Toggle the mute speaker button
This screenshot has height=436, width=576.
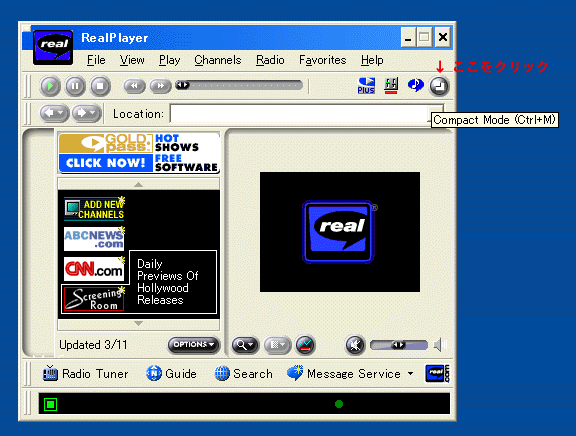click(x=355, y=345)
